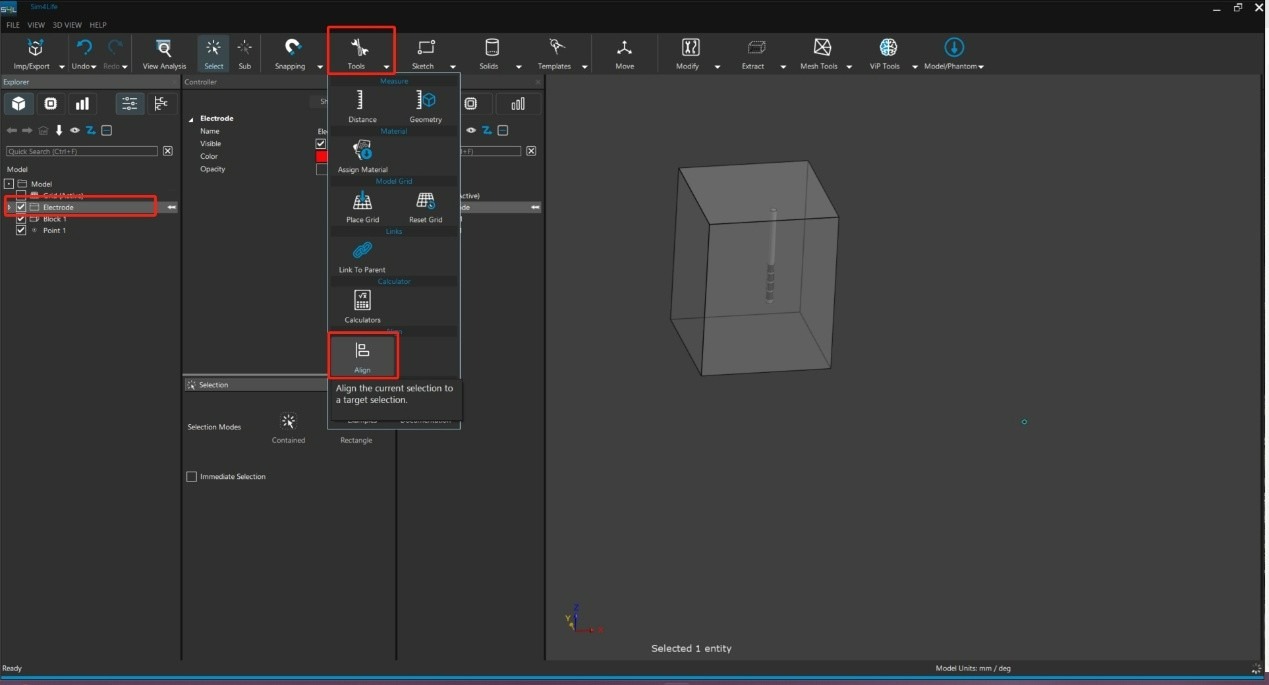Expand the Electrode tree node arrow

tap(9, 207)
